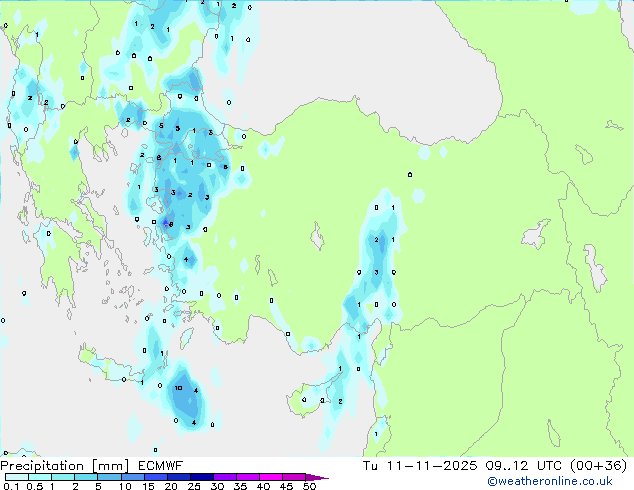Select the date 11-11-2025

pyautogui.click(x=432, y=466)
